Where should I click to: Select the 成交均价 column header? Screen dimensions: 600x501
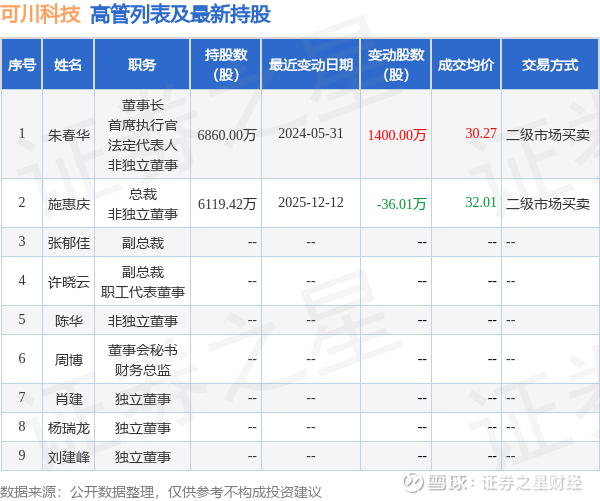(x=466, y=65)
